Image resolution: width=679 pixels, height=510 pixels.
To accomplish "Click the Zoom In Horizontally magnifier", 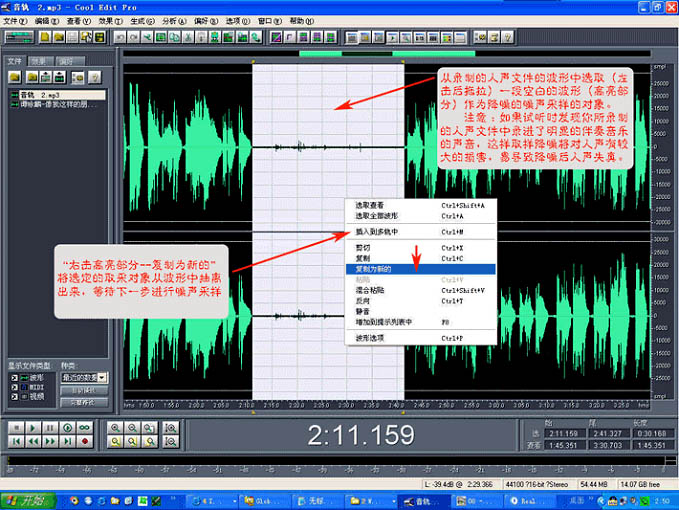I will tap(118, 428).
